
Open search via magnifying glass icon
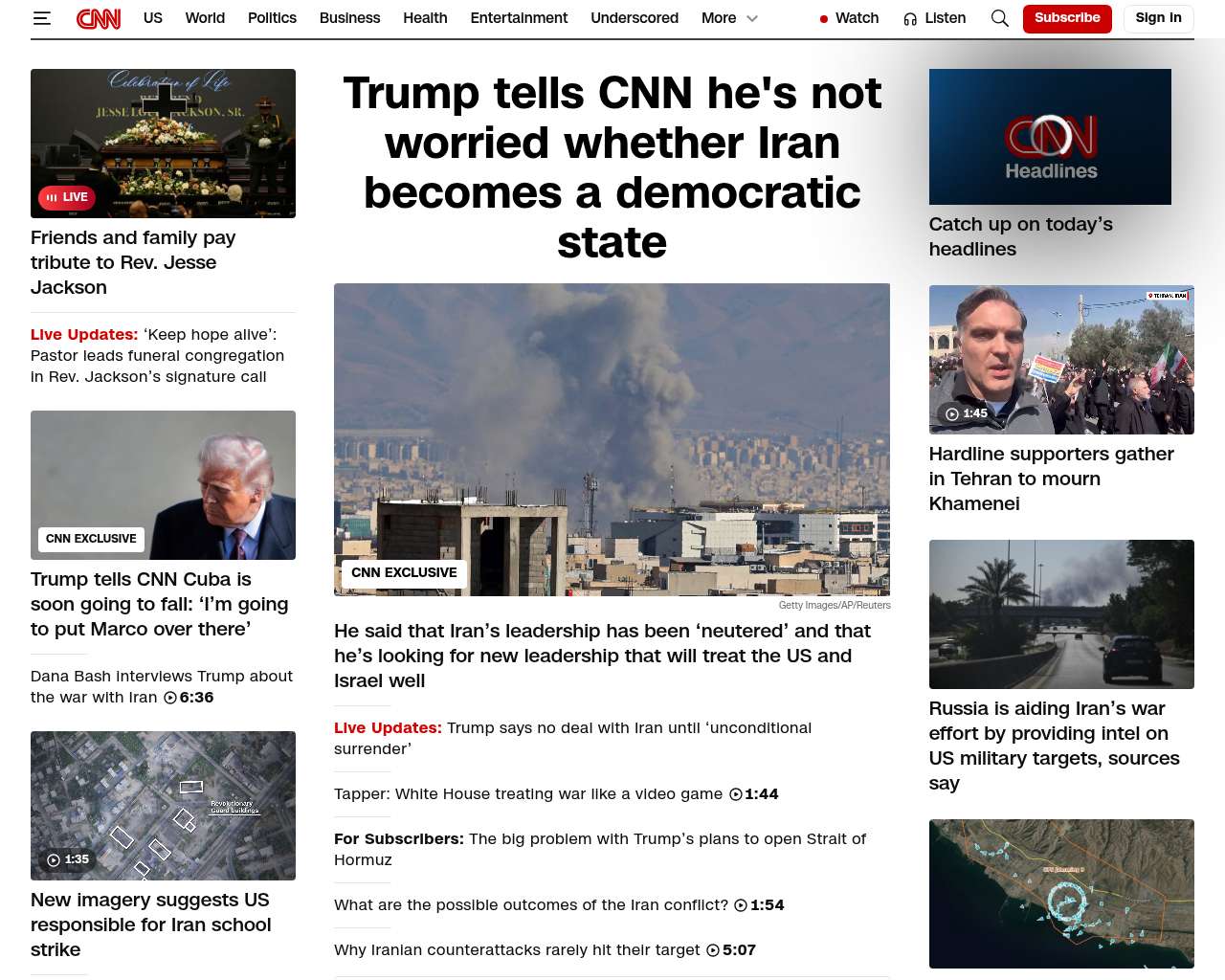pos(1000,18)
